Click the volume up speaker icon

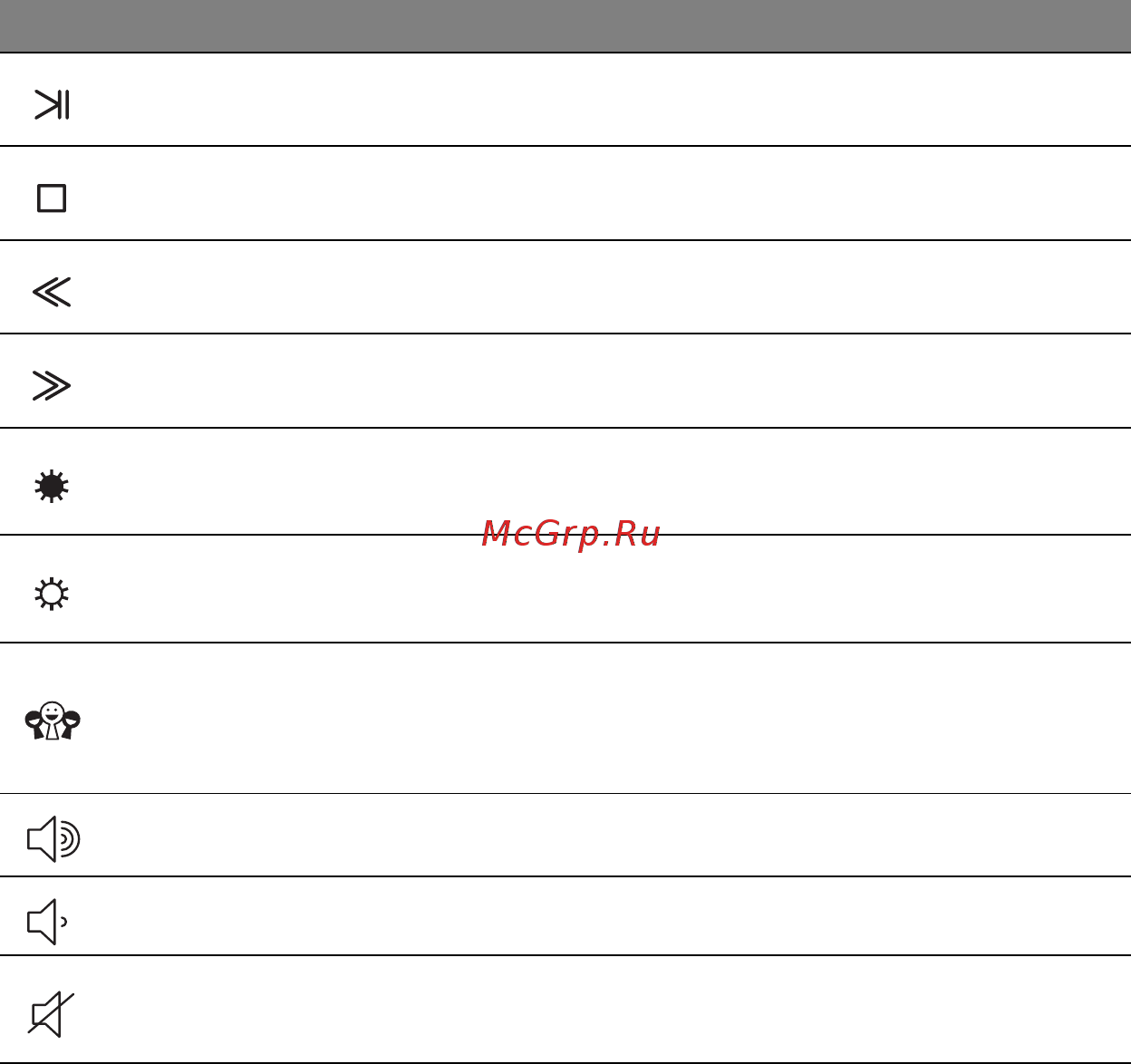coord(53,838)
